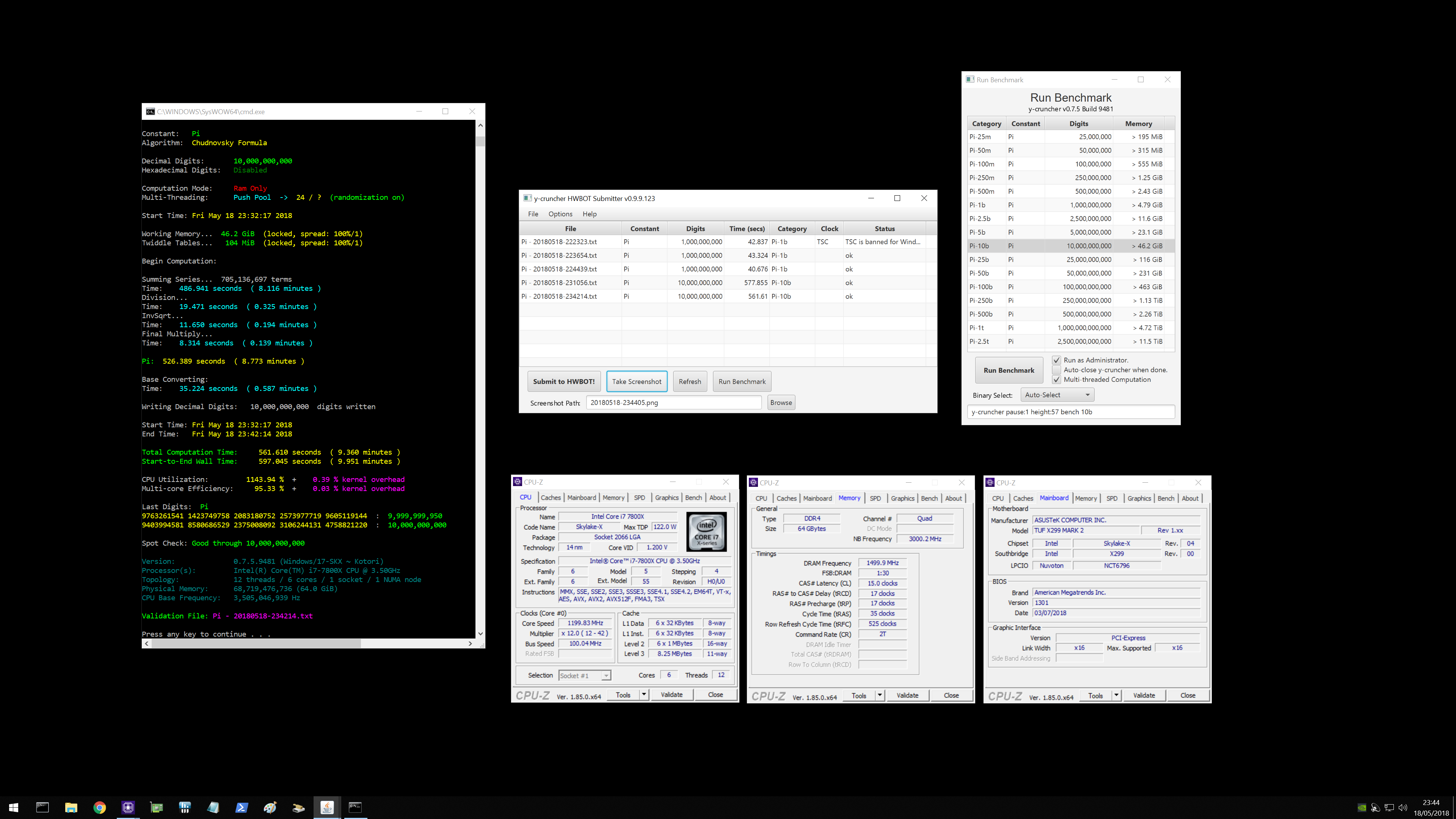The image size is (1456, 819).
Task: Switch to the running cmd icon beside Java
Action: coord(355,807)
